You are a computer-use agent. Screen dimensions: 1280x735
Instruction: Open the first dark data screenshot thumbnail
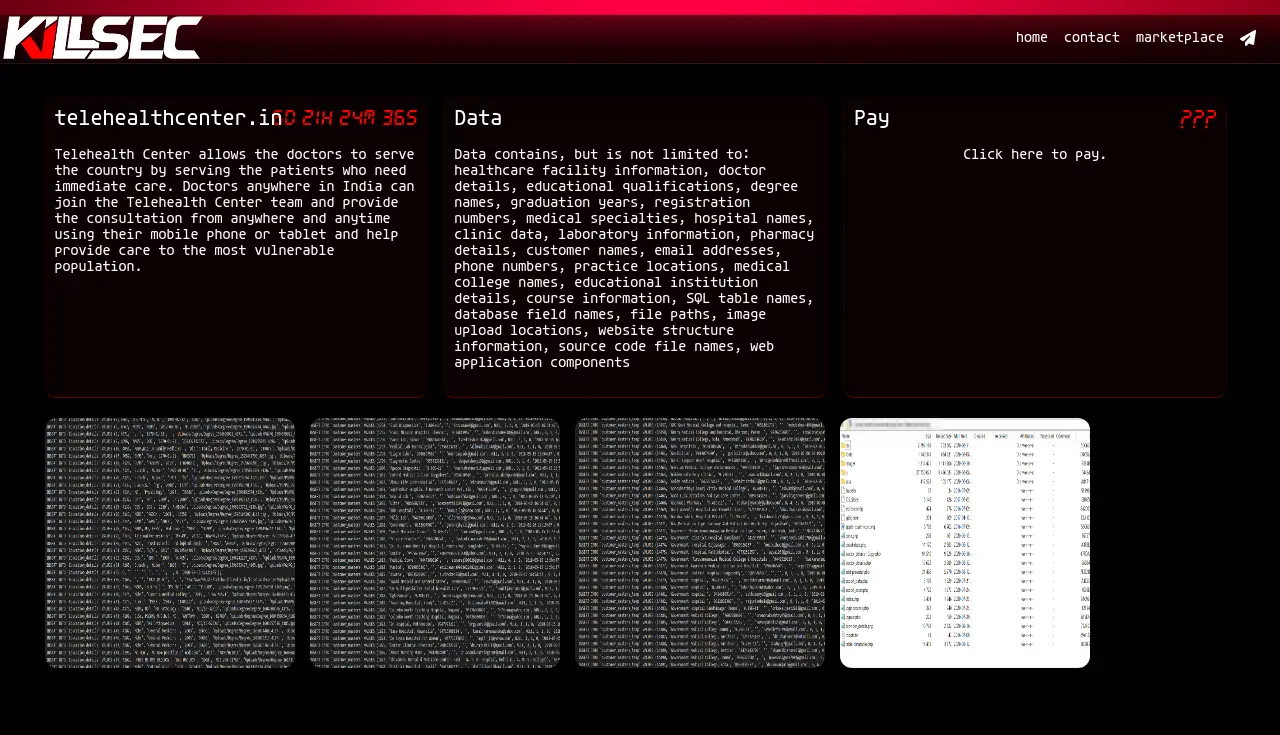point(170,543)
